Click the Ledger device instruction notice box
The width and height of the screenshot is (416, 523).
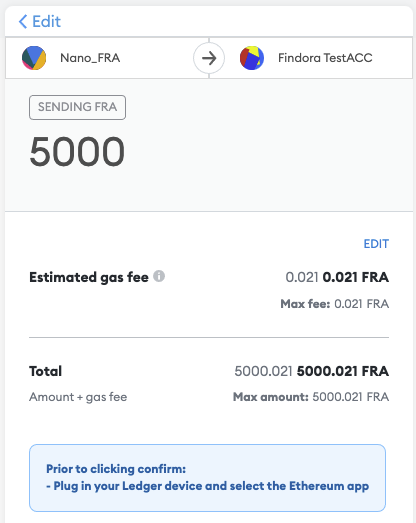click(x=207, y=478)
